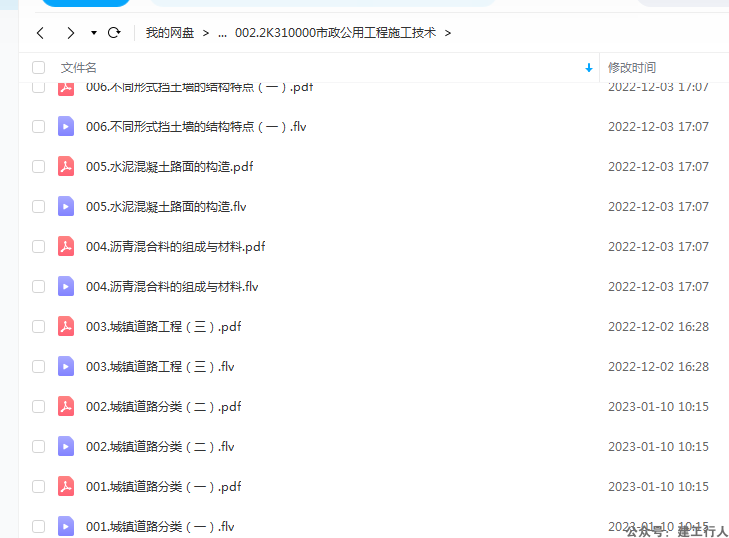Tick checkbox for 005.水泥混凝土路面的构造.flv
729x538 pixels.
coord(39,206)
